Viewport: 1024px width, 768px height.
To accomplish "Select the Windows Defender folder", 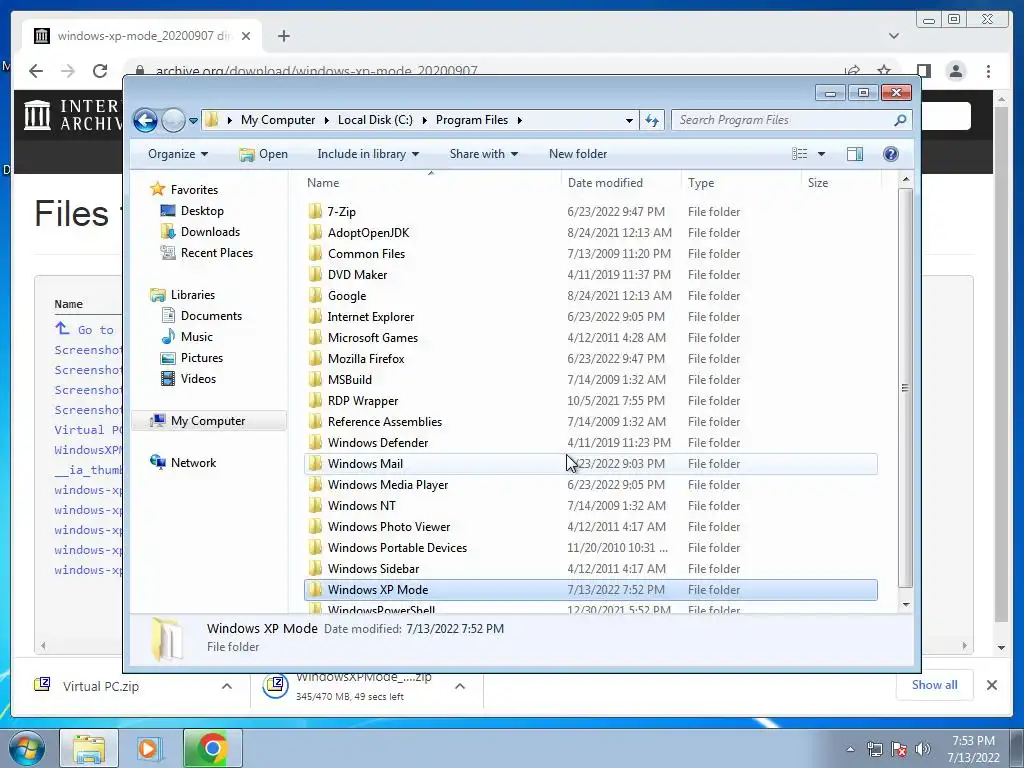I will 377,443.
